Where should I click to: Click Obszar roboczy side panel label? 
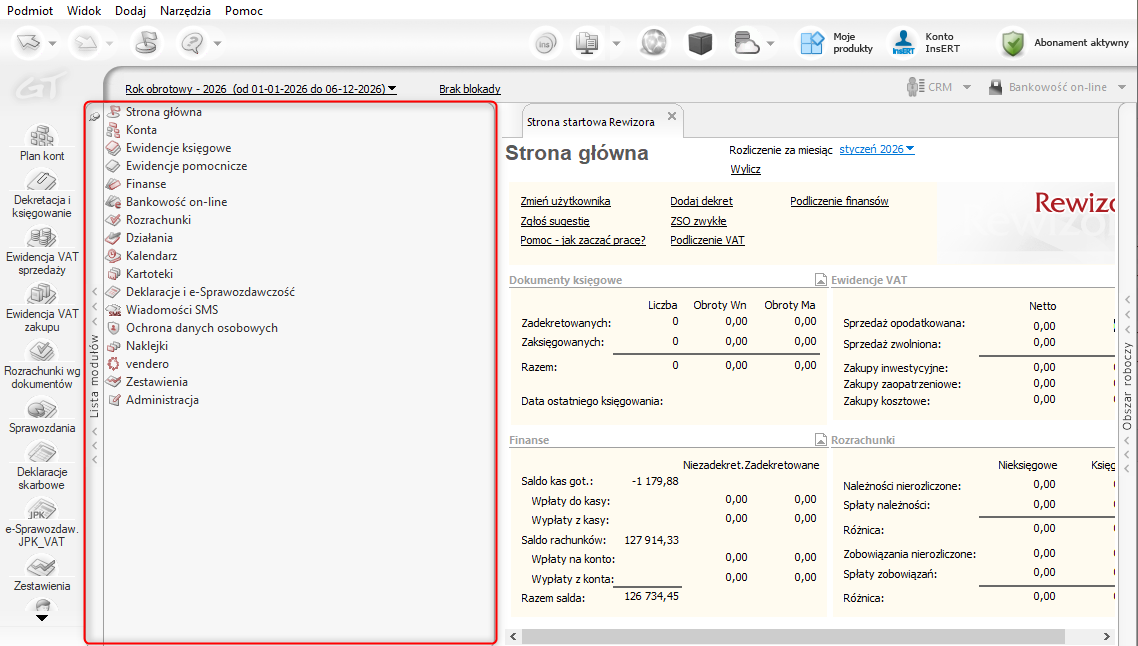coord(1127,386)
